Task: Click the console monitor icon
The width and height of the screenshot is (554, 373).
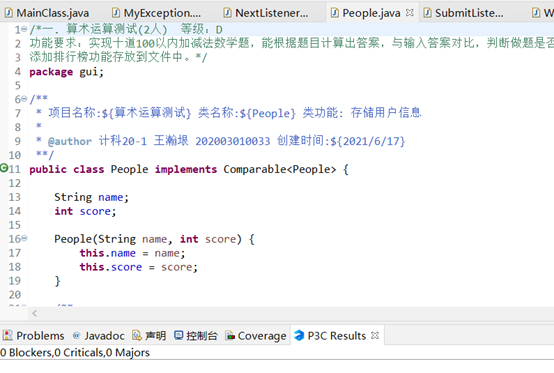Action: [x=179, y=335]
